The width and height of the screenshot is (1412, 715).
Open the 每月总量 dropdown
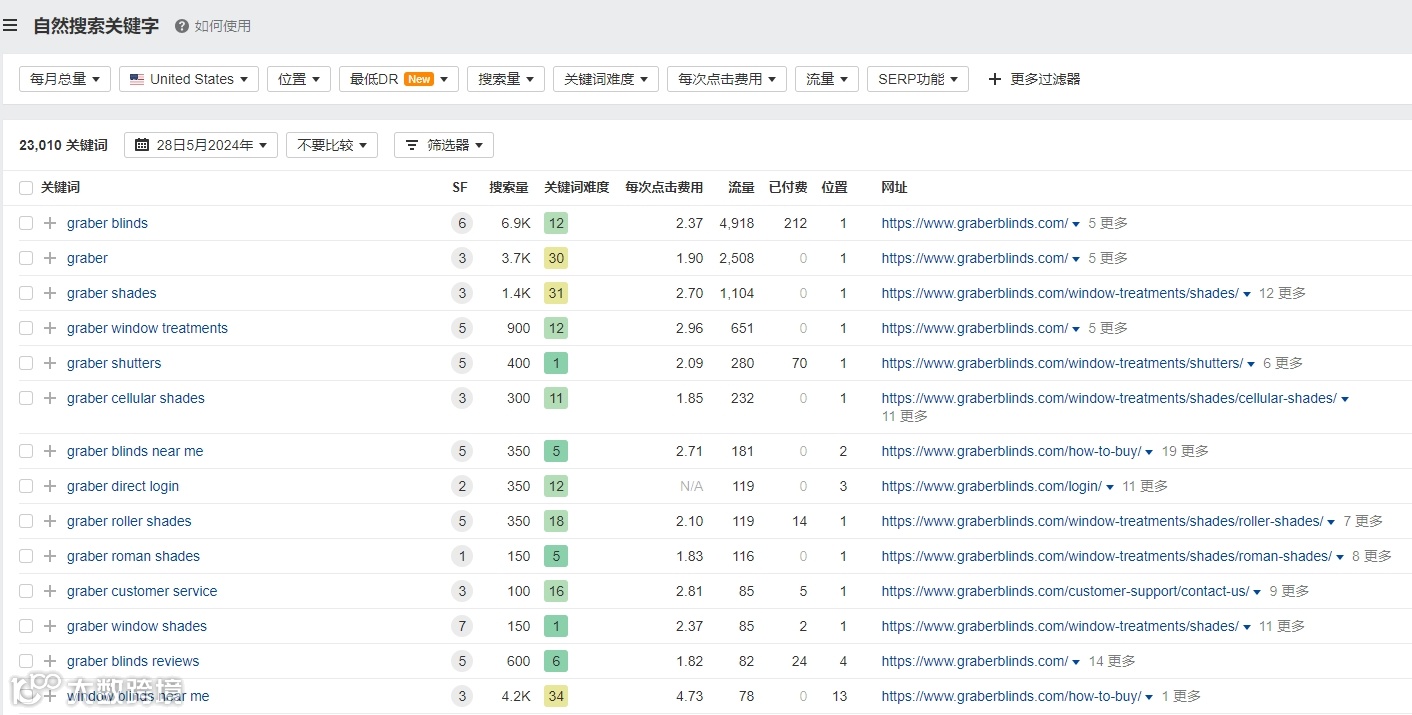[65, 79]
